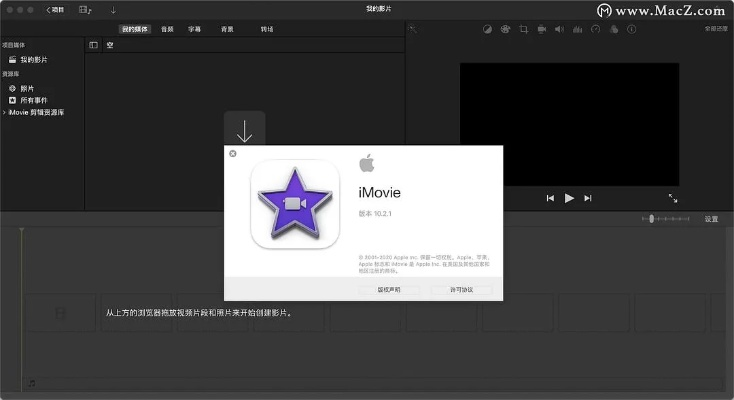Open the color balance adjustment tool
Viewport: 734px width, 400px height.
click(x=487, y=29)
